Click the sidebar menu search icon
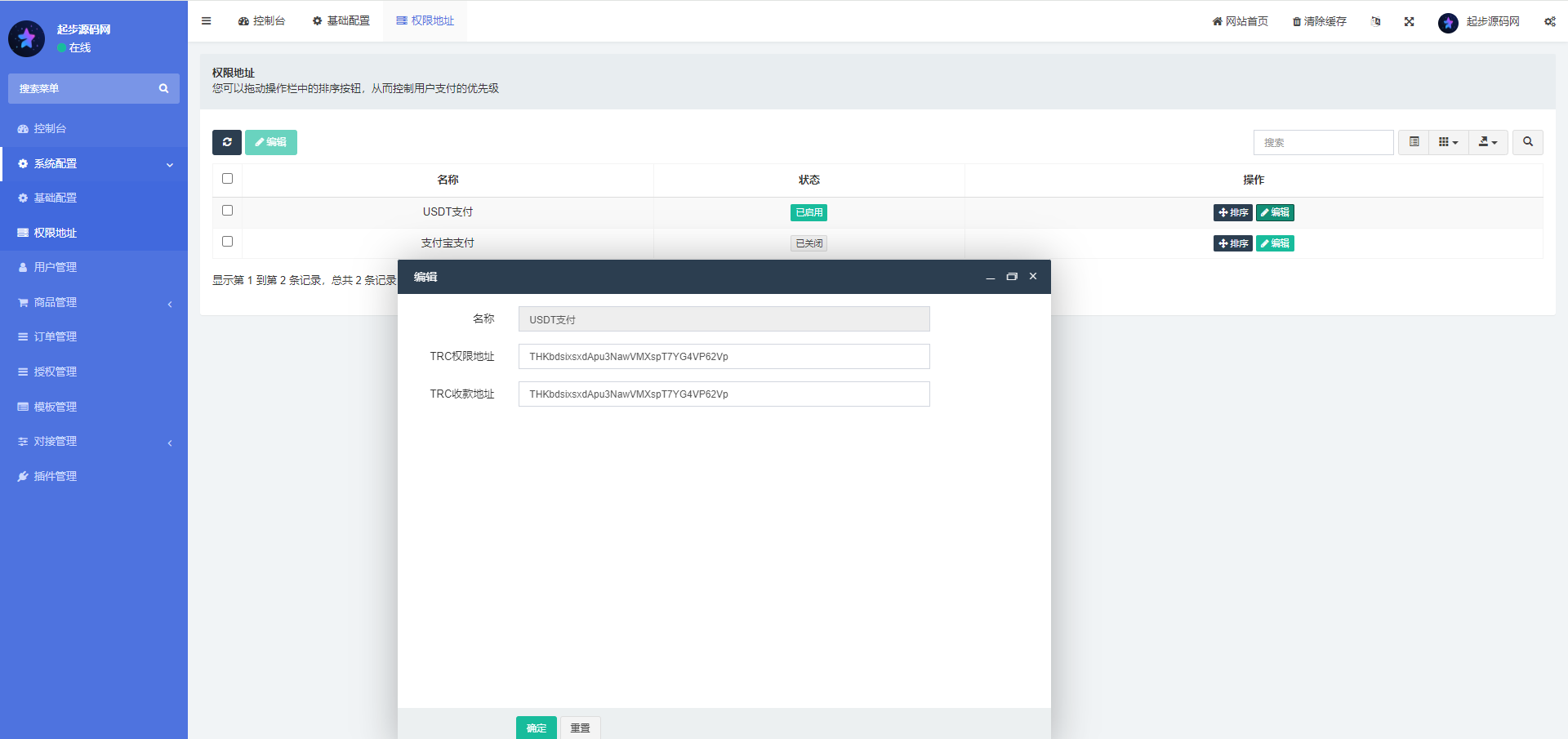1568x739 pixels. (163, 88)
